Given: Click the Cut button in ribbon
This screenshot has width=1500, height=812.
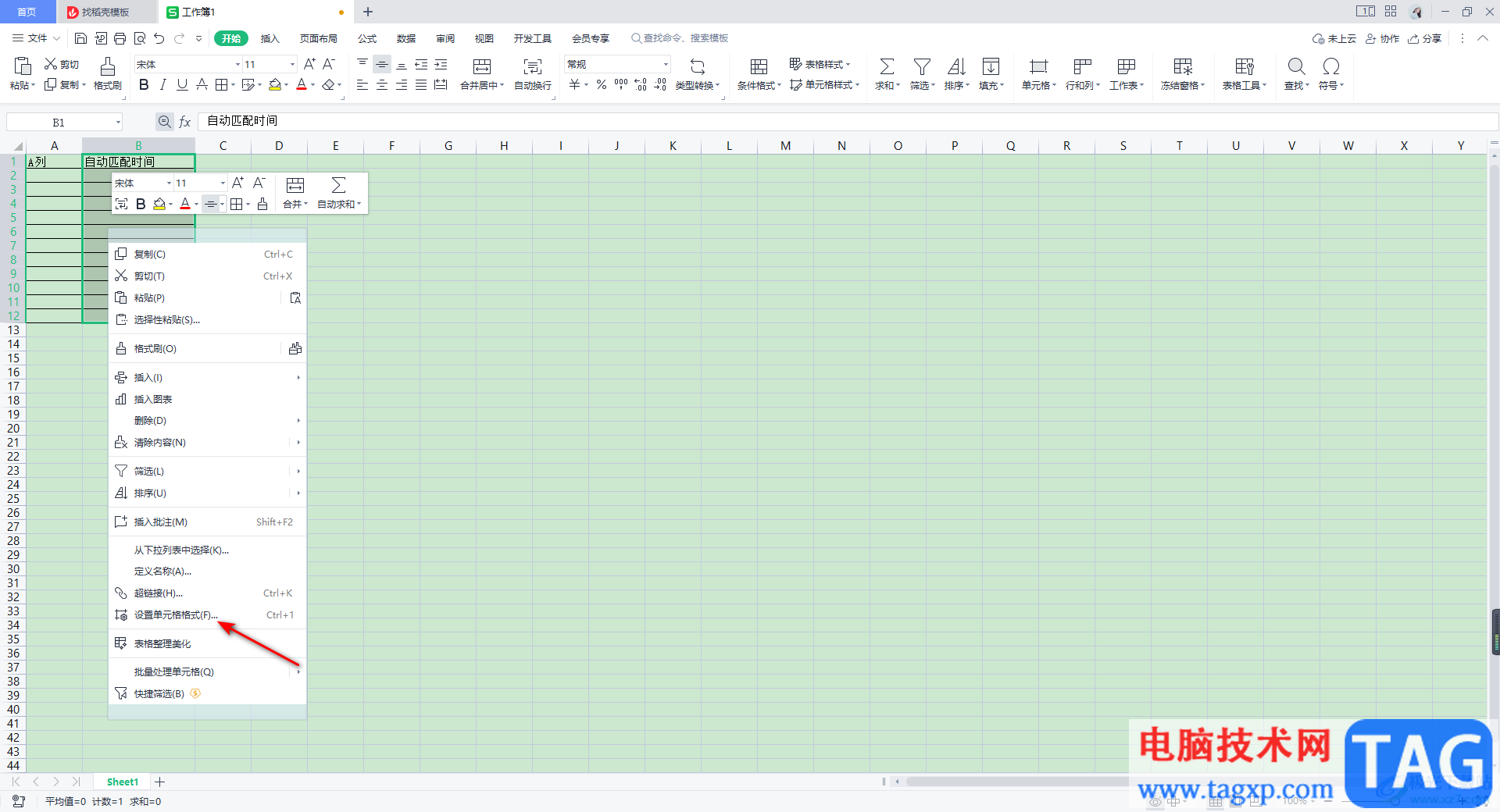Looking at the screenshot, I should pyautogui.click(x=62, y=64).
